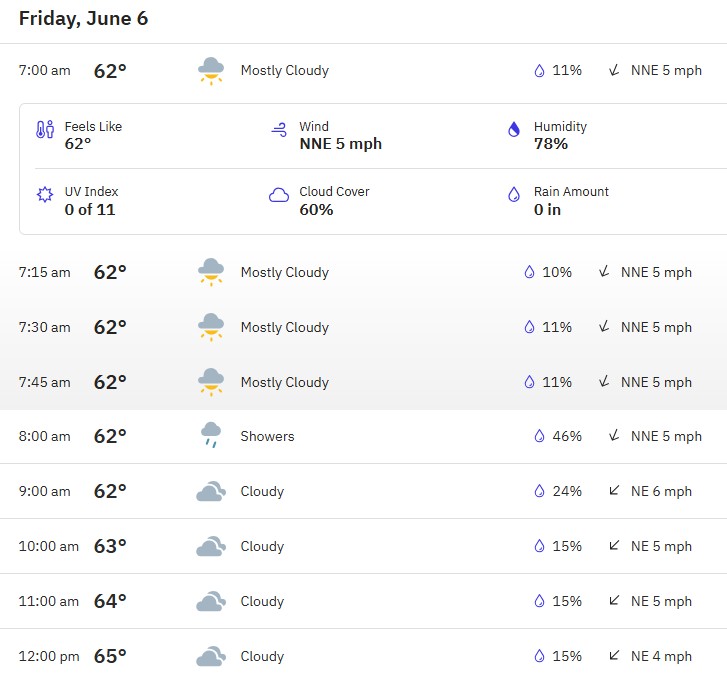
Task: Click the 46% precipitation chance at 8:00 am
Action: 567,436
